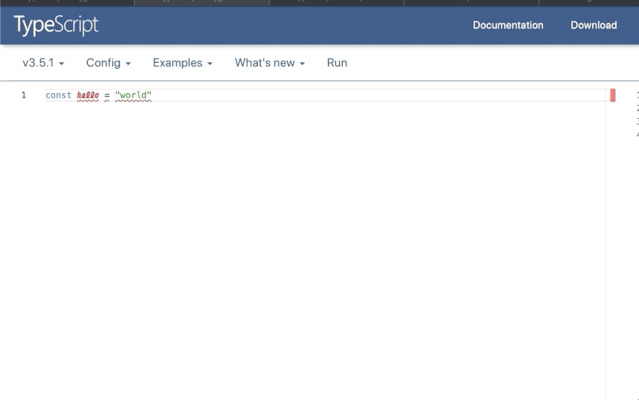
Task: Click the TypeScript logo
Action: click(56, 25)
